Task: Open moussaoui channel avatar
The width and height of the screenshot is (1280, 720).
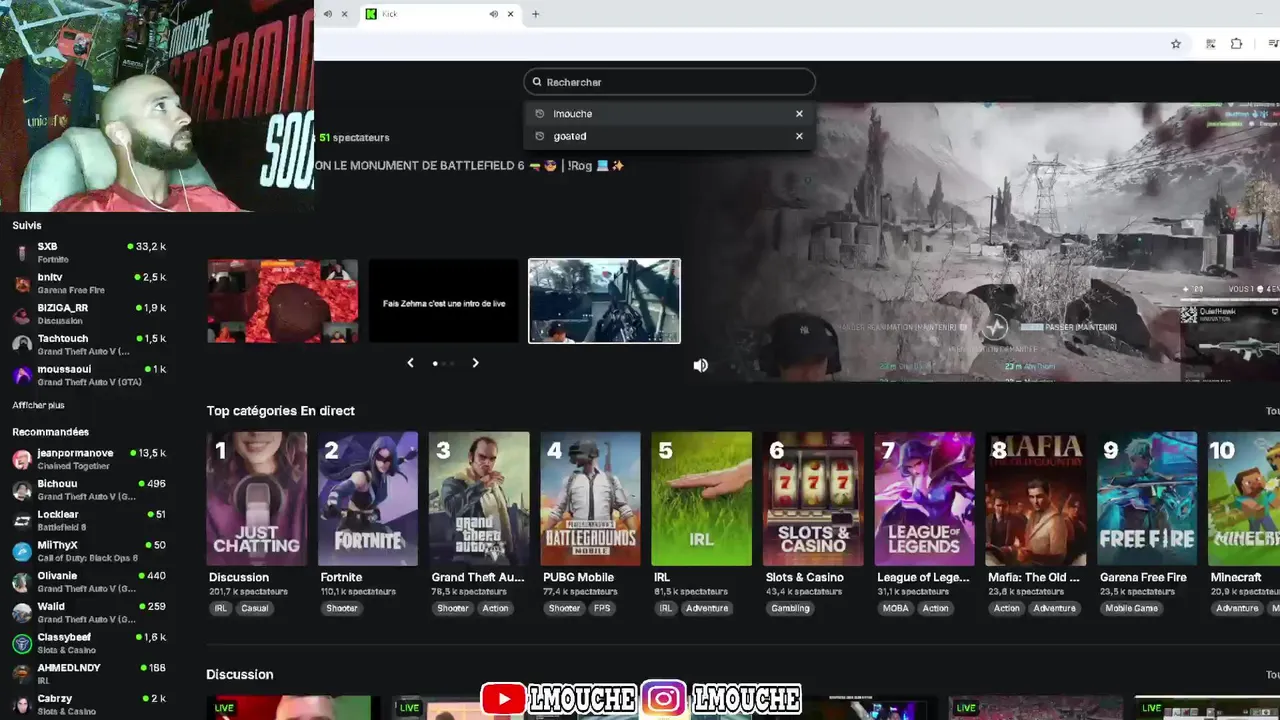Action: 22,375
